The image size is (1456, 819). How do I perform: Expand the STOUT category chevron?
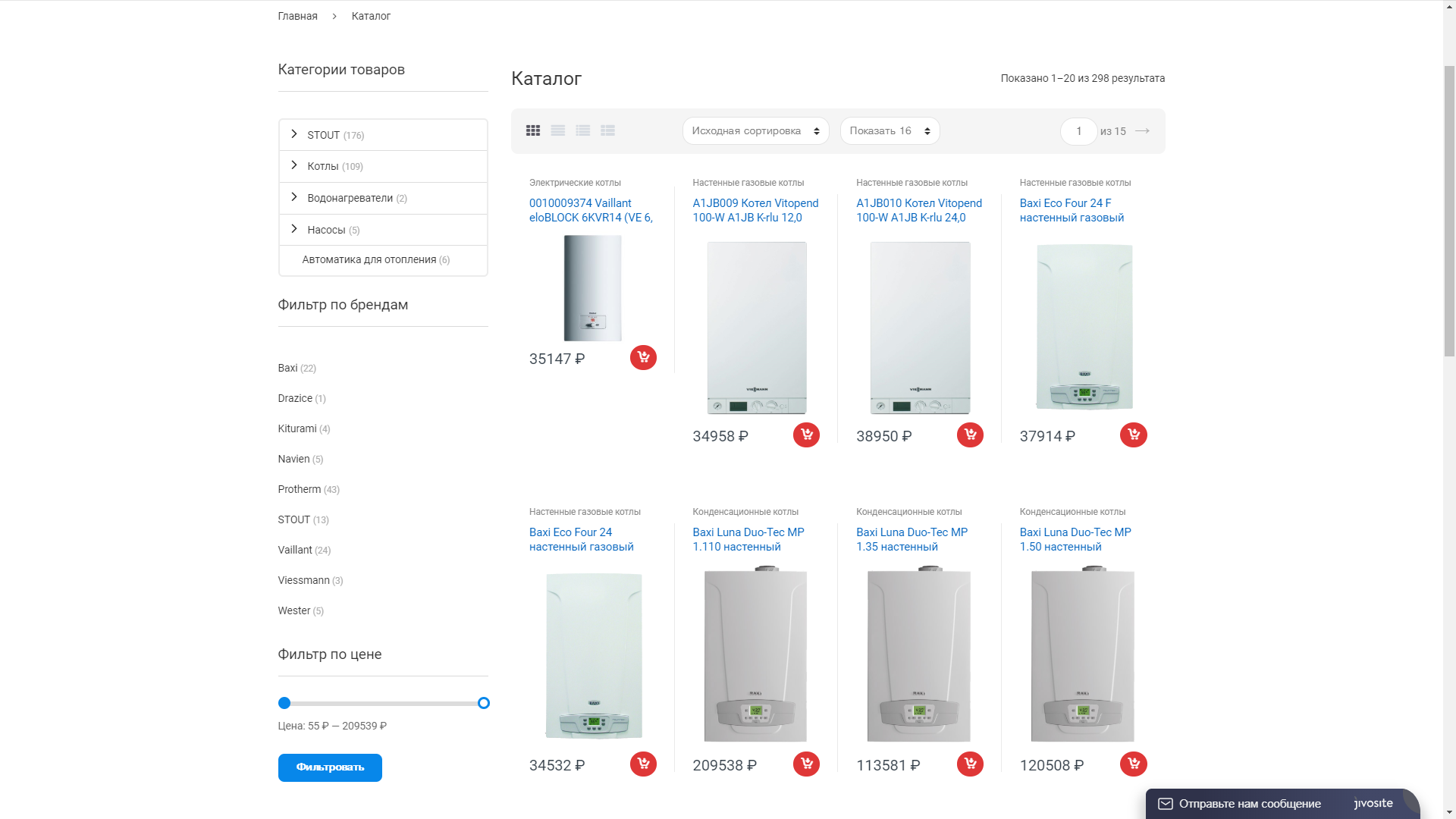click(294, 134)
